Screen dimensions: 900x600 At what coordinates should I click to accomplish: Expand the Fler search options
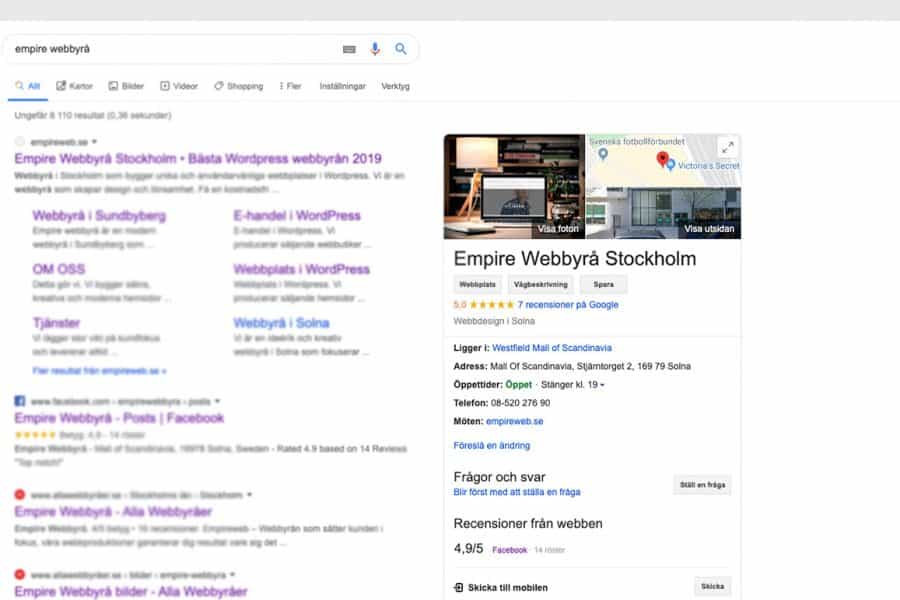[290, 86]
